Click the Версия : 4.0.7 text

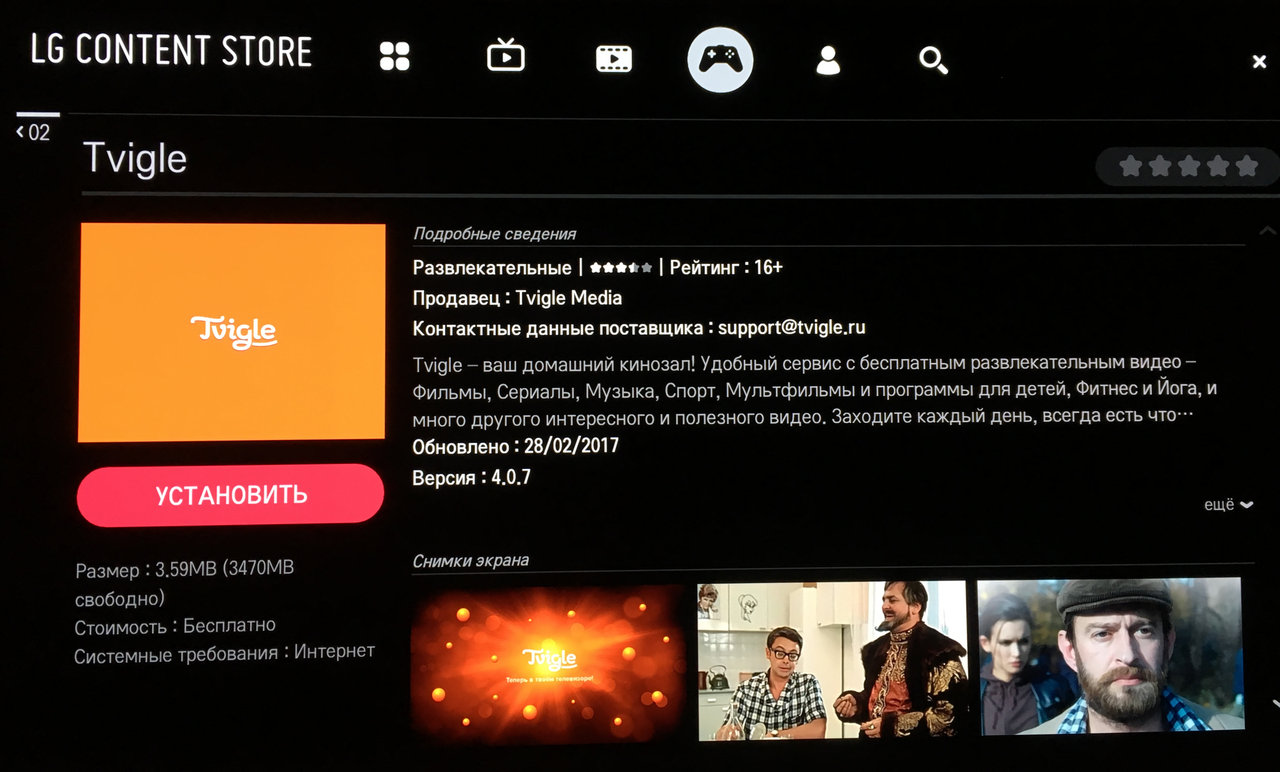coord(472,478)
